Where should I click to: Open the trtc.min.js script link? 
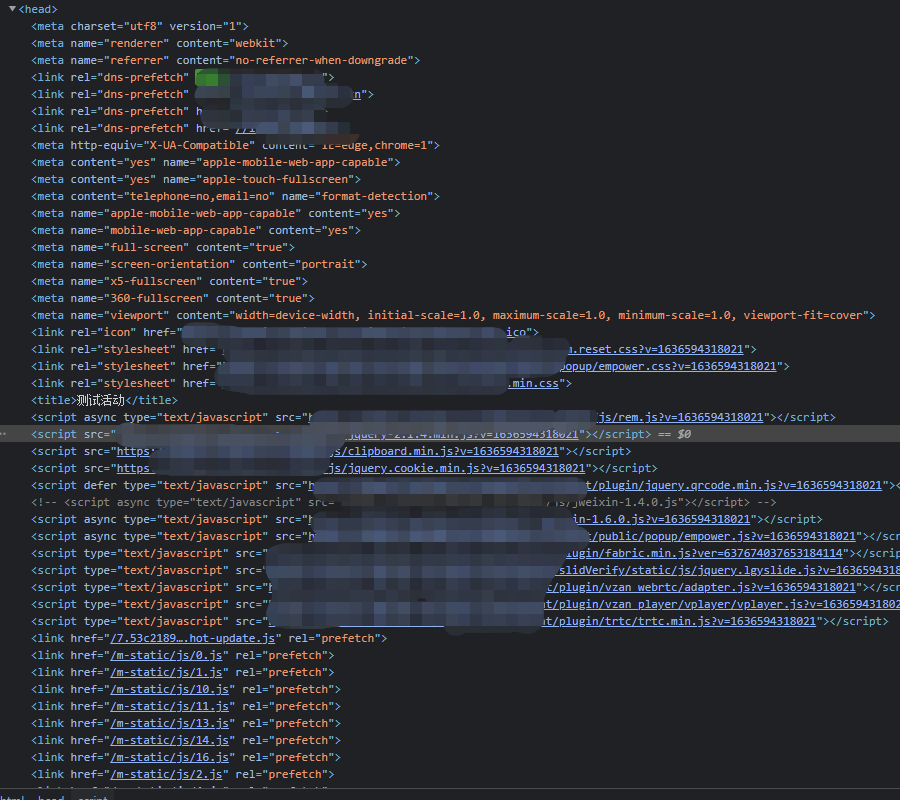point(680,621)
